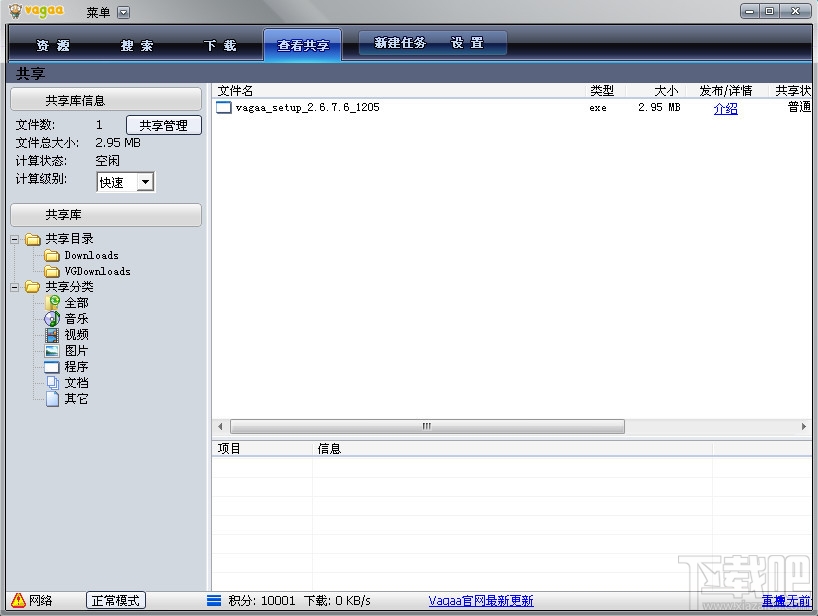Select the 共享分类 folder icon

[33, 286]
